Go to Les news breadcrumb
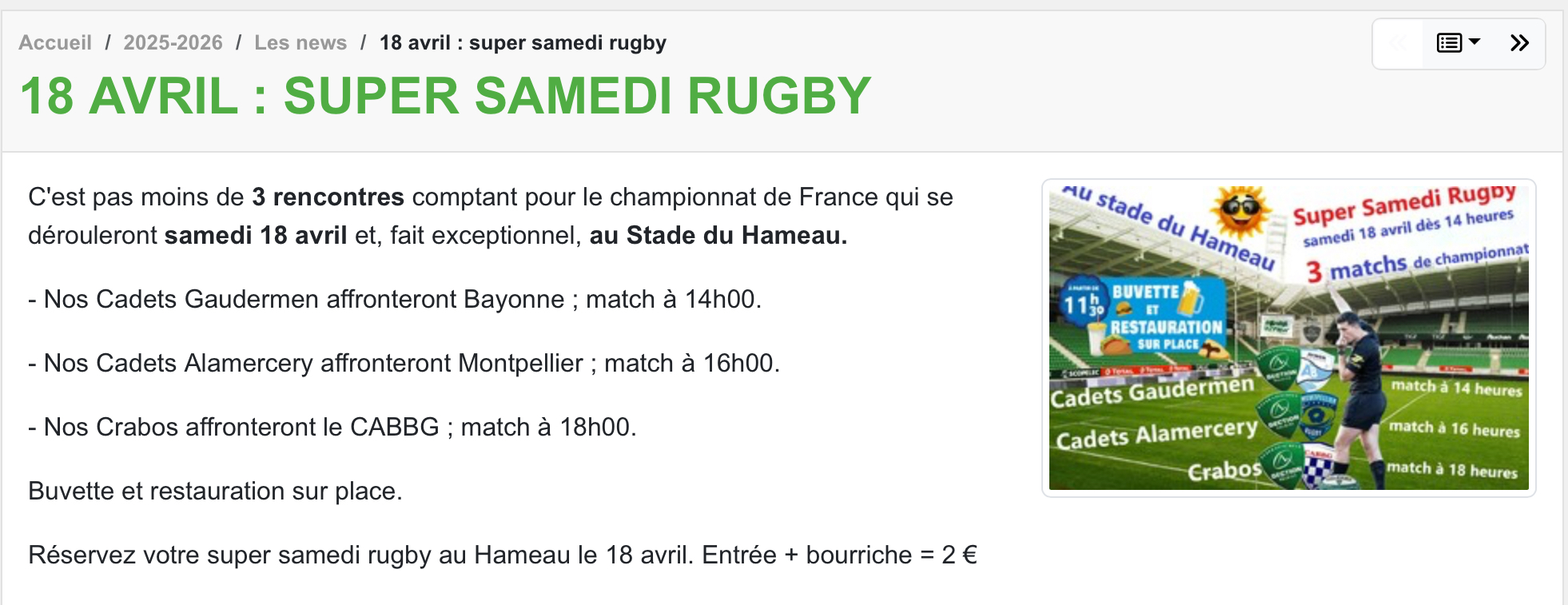Image resolution: width=1568 pixels, height=605 pixels. (x=300, y=42)
